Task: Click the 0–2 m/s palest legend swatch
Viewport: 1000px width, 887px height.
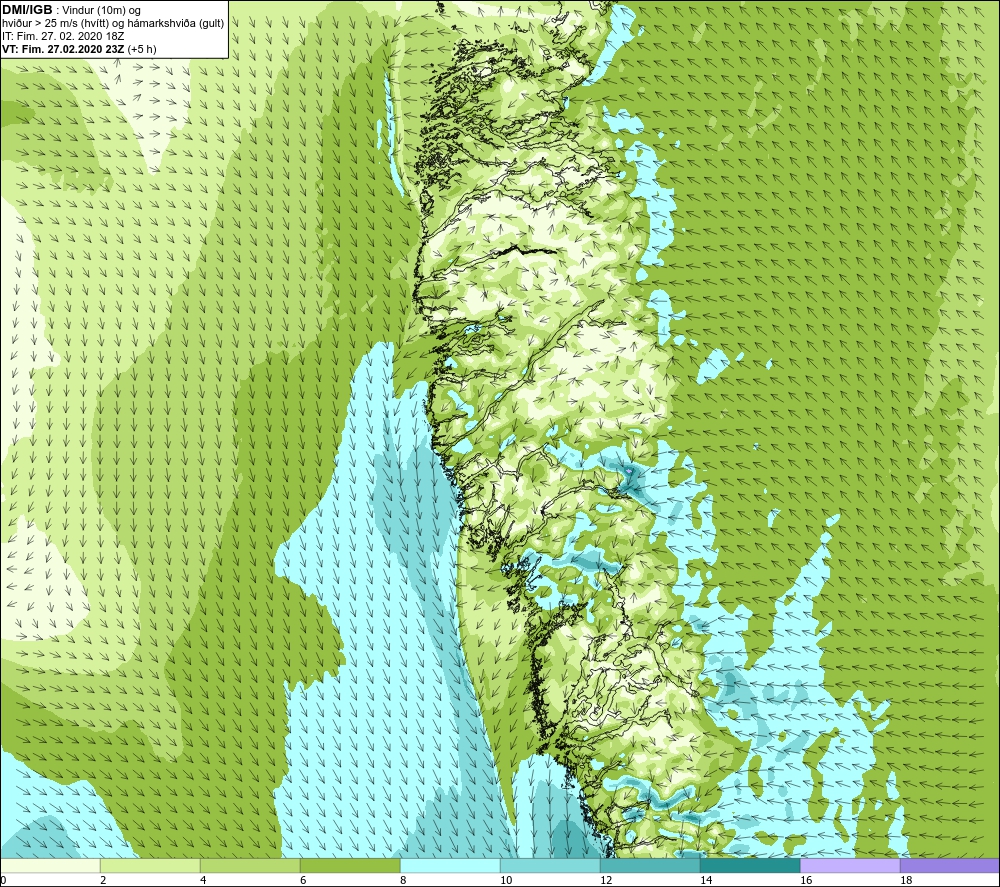Action: click(50, 865)
